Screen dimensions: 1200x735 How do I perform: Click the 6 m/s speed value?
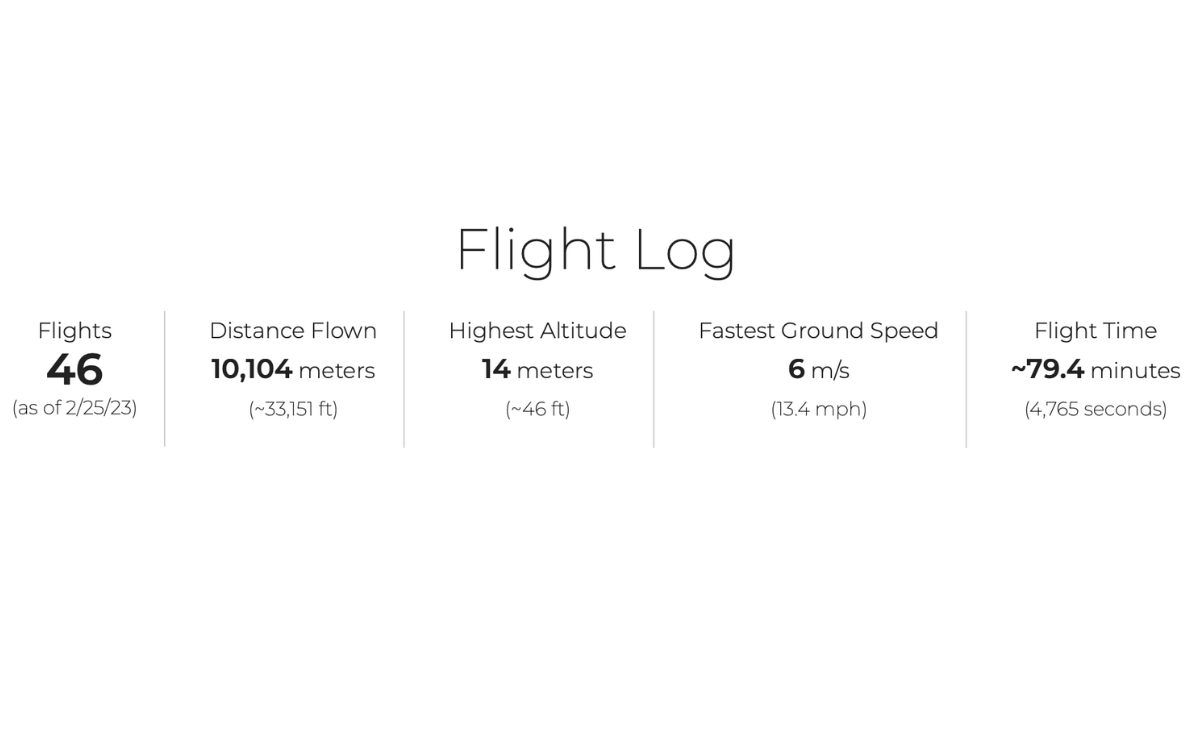[x=818, y=370]
